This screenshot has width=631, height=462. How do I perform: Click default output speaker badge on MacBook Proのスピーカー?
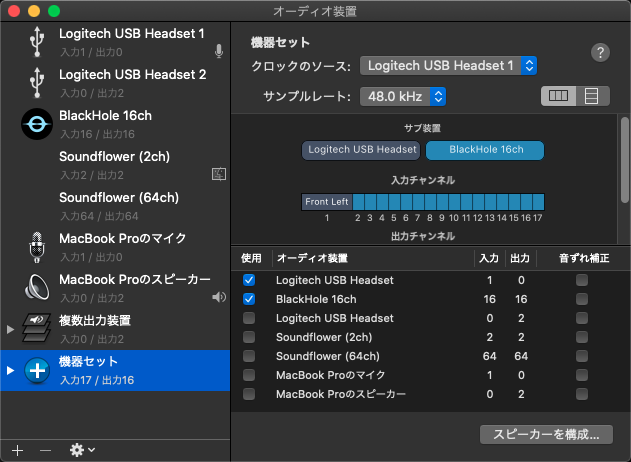[x=219, y=297]
